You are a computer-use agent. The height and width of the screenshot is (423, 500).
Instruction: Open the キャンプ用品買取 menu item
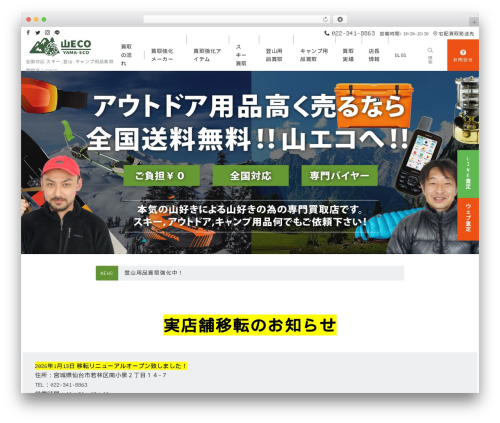tap(314, 55)
